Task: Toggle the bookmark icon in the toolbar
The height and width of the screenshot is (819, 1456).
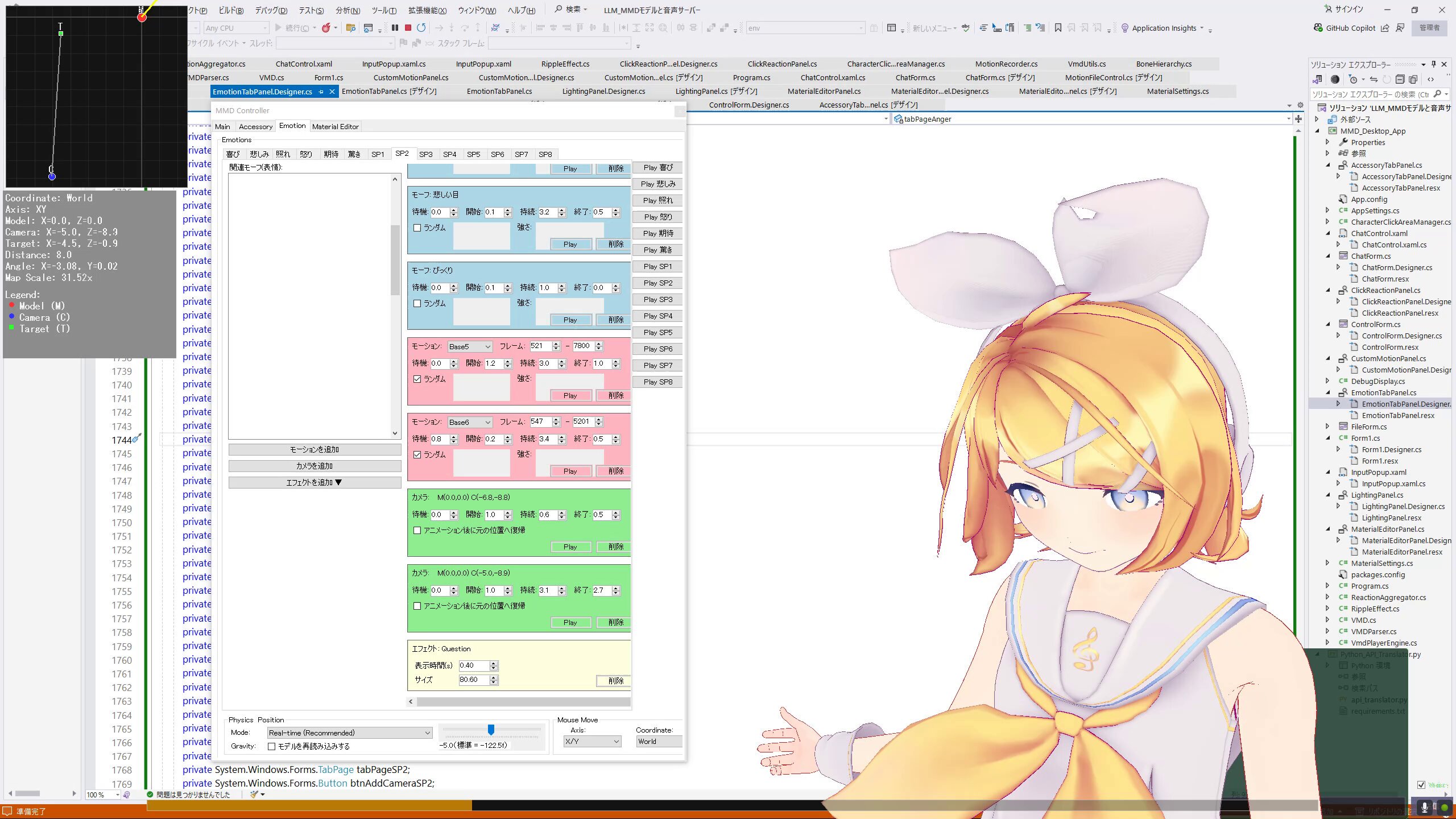Action: coord(1058,27)
